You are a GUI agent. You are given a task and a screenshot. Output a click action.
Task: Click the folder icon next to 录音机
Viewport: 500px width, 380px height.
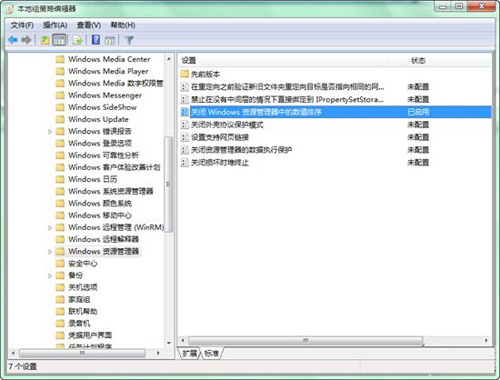click(x=60, y=323)
